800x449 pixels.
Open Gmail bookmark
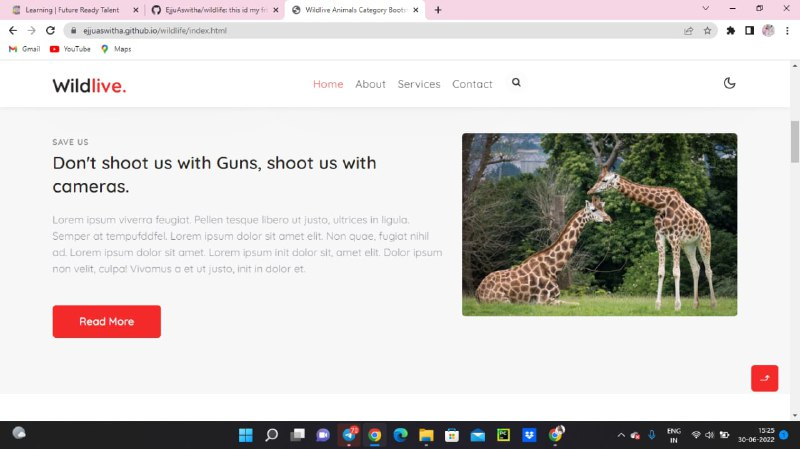(24, 49)
